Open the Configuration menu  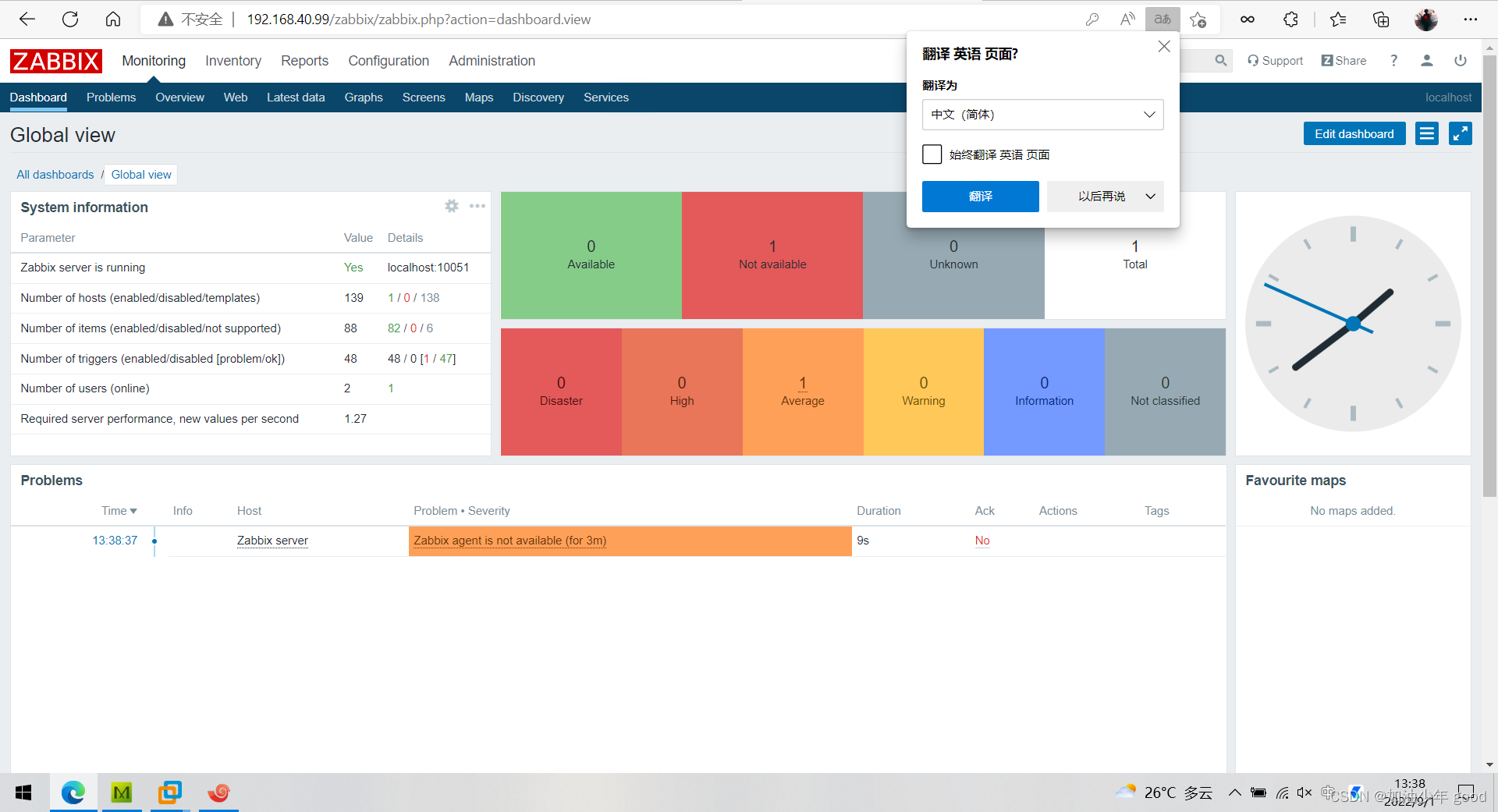389,61
